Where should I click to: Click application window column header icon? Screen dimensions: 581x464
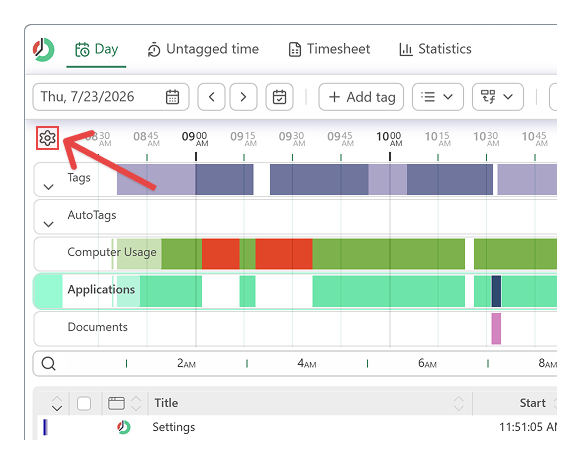point(116,403)
